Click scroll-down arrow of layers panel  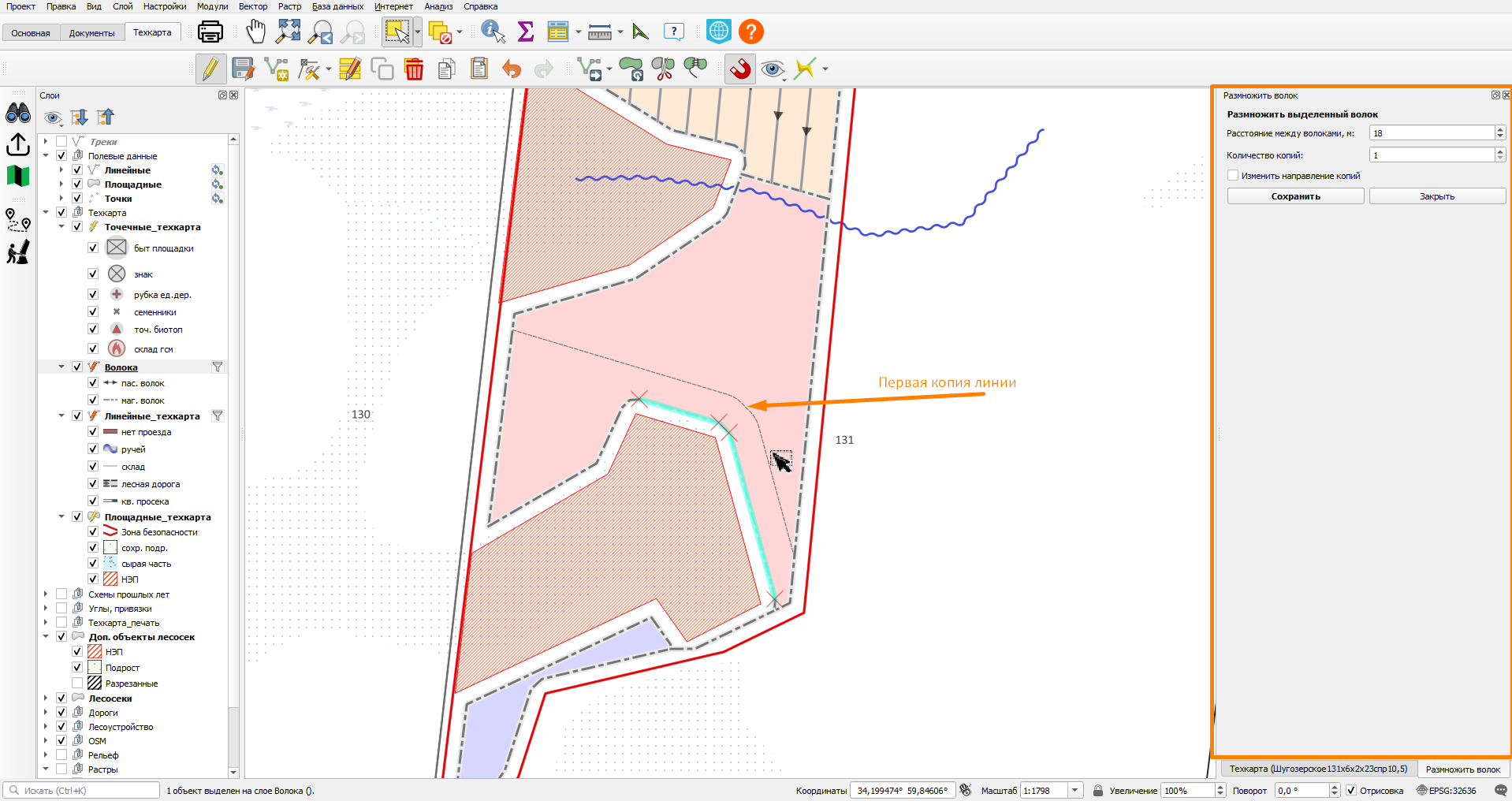pyautogui.click(x=233, y=772)
